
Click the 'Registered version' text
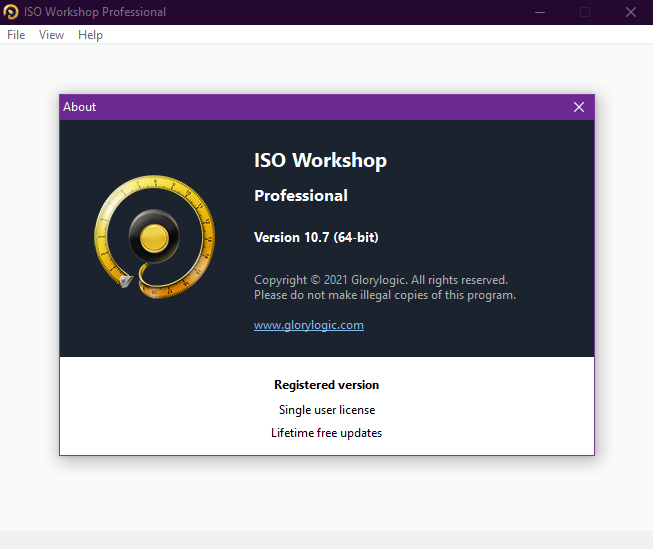coord(326,385)
